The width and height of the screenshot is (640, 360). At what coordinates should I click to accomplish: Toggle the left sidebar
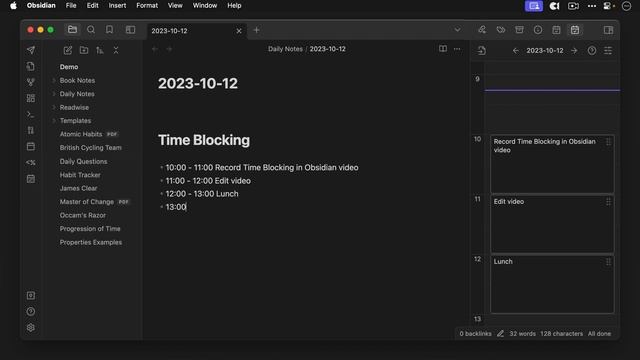(130, 29)
